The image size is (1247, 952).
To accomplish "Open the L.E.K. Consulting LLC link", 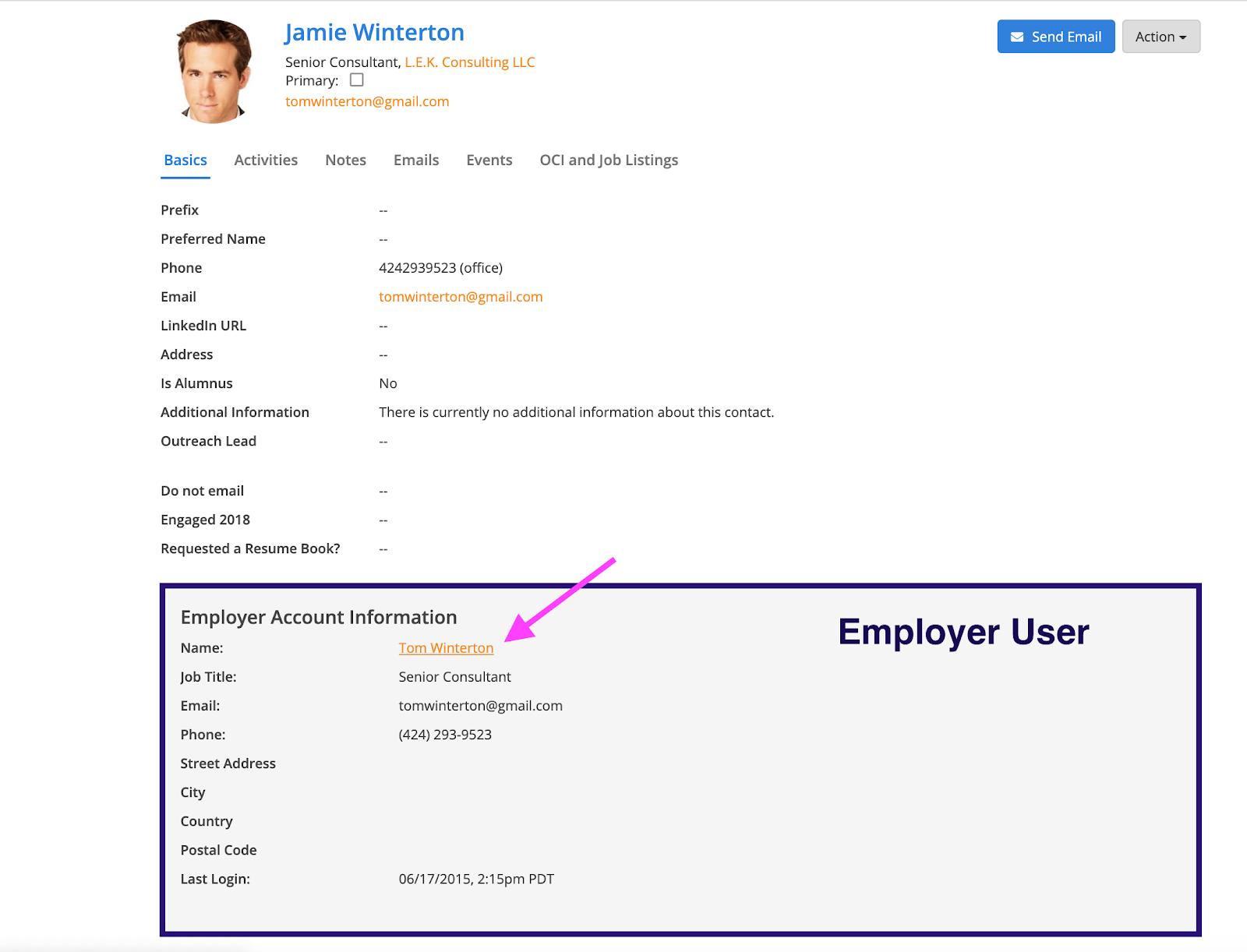I will 469,62.
